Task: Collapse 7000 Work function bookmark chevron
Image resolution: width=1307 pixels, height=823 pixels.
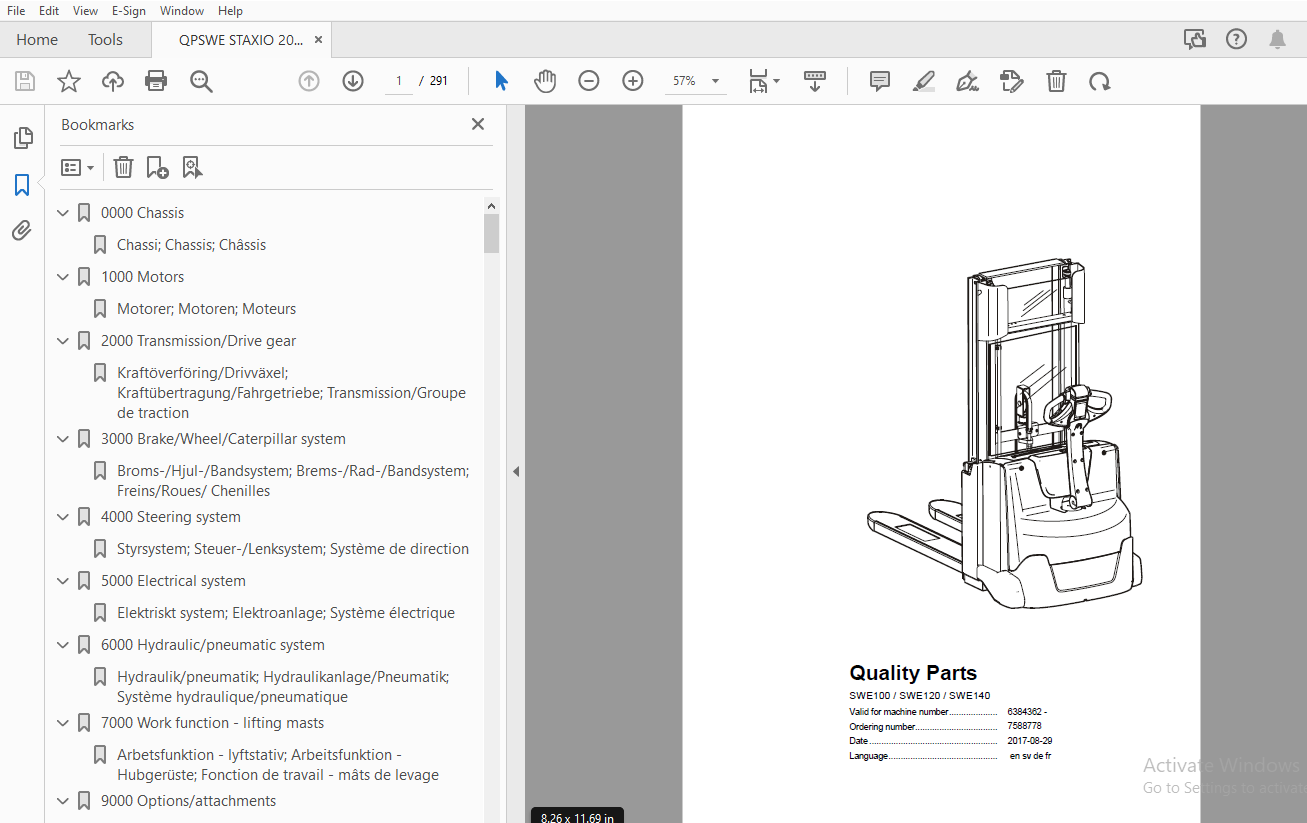Action: [x=63, y=723]
